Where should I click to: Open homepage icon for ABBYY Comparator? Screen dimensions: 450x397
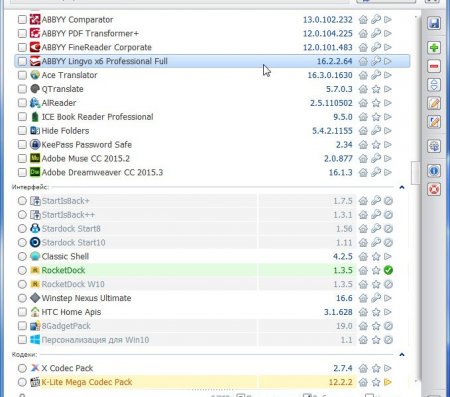[363, 20]
